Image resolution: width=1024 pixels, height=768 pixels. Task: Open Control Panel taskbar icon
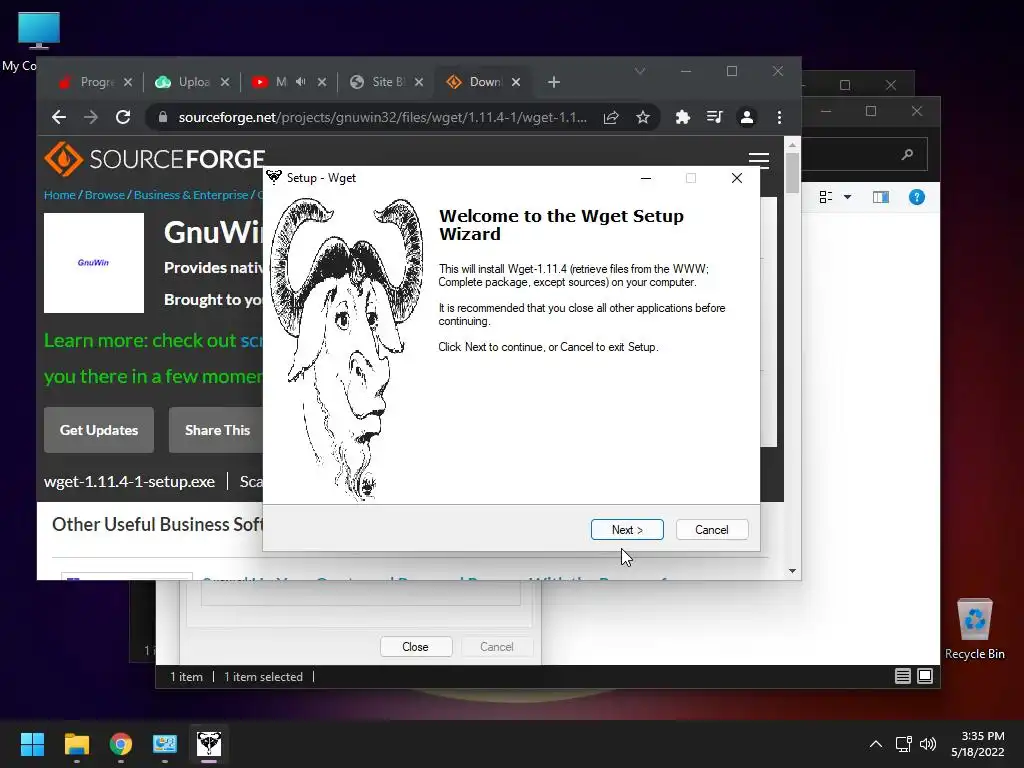pos(165,744)
